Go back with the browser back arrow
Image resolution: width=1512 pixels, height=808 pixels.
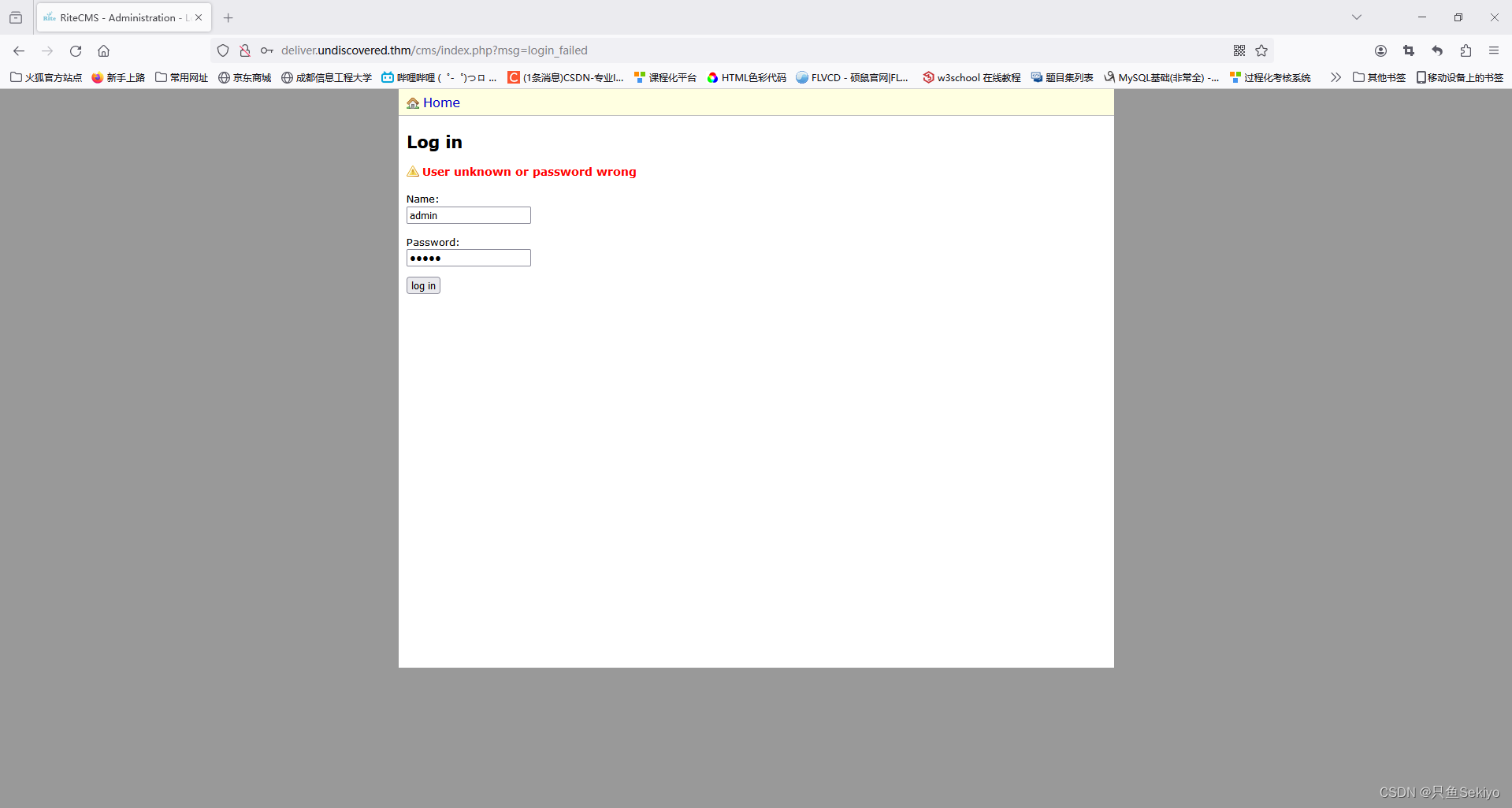tap(19, 50)
